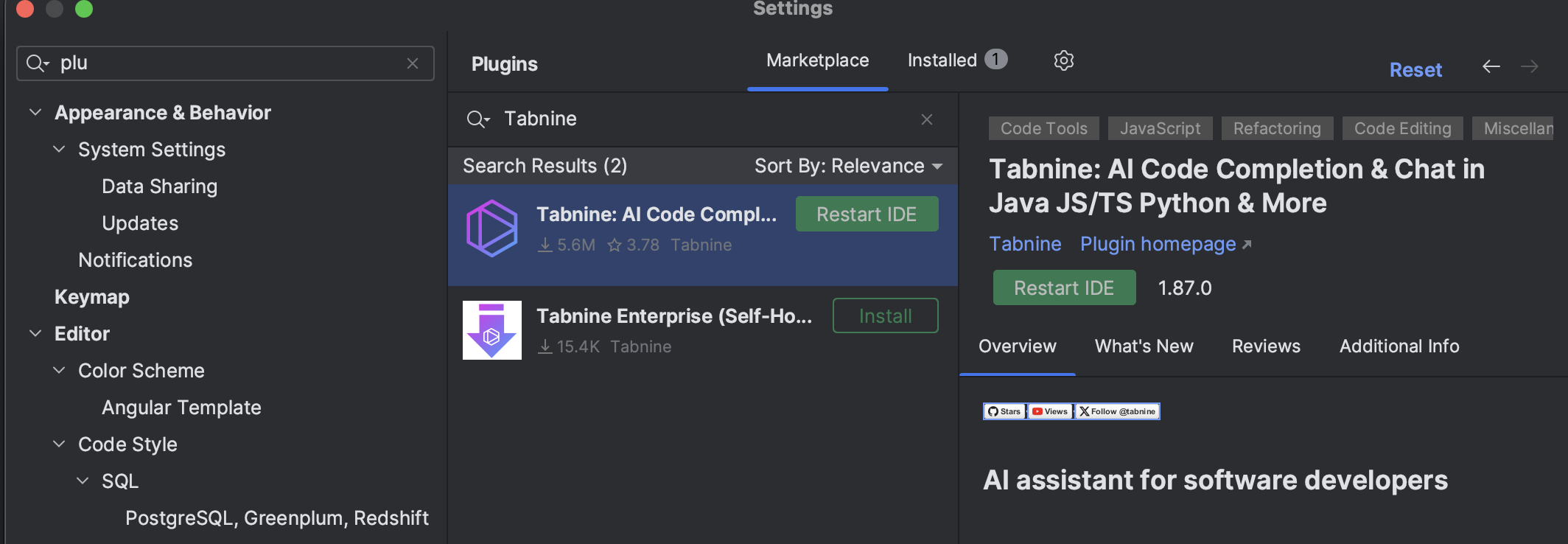The width and height of the screenshot is (1568, 544).
Task: Clear the settings search field text
Action: (x=413, y=63)
